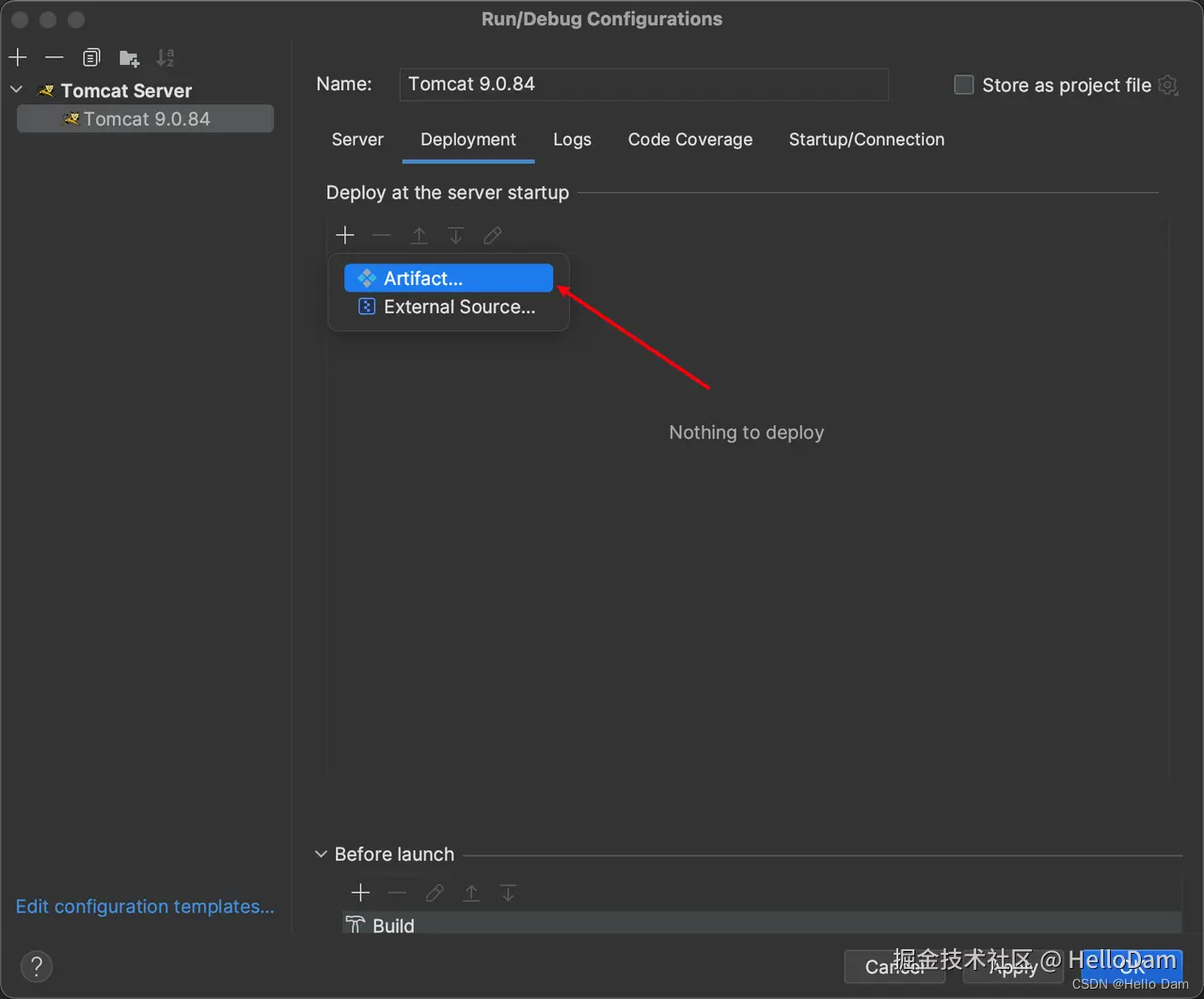This screenshot has height=999, width=1204.
Task: Select Tomcat 9.0.84 configuration in tree
Action: (x=146, y=119)
